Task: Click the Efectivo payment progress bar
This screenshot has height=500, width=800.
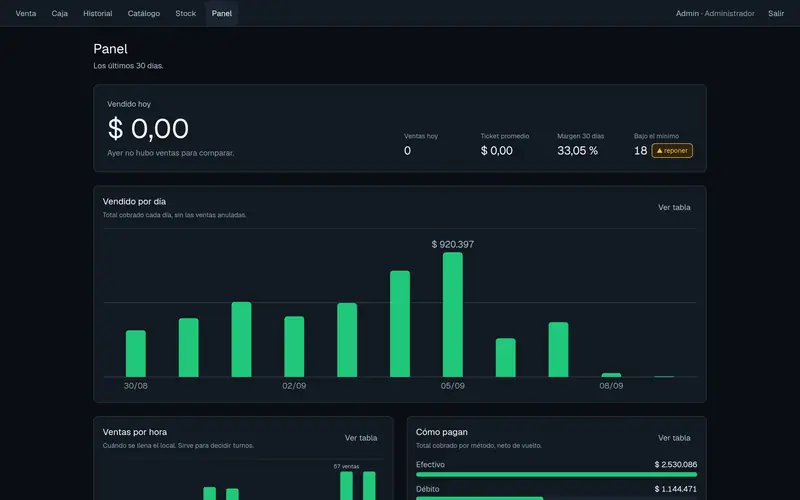Action: (556, 474)
